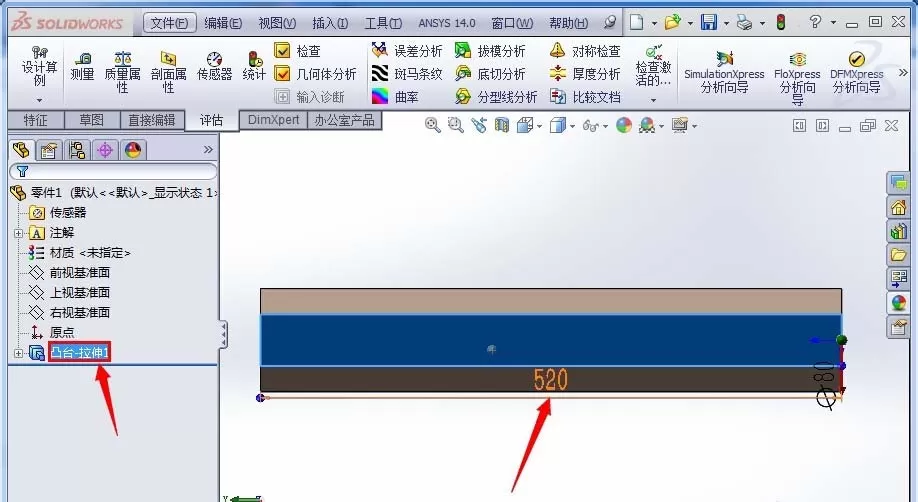
Task: Open the display style dropdown
Action: [x=572, y=126]
